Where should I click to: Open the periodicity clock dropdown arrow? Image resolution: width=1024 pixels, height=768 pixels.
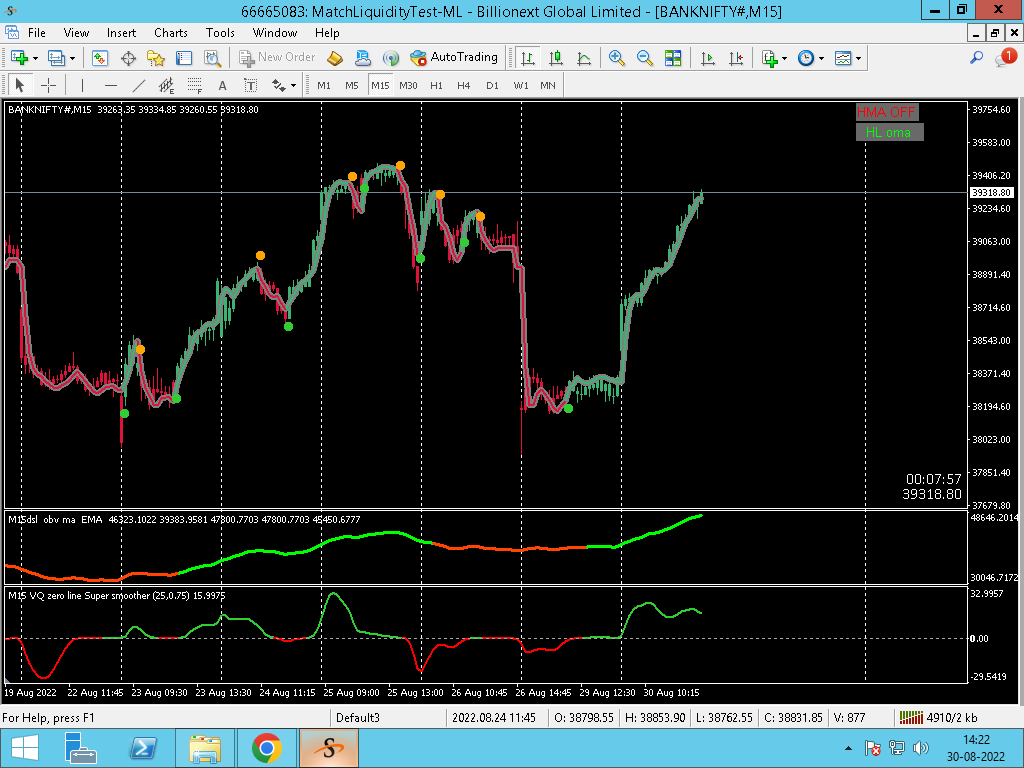(x=821, y=58)
